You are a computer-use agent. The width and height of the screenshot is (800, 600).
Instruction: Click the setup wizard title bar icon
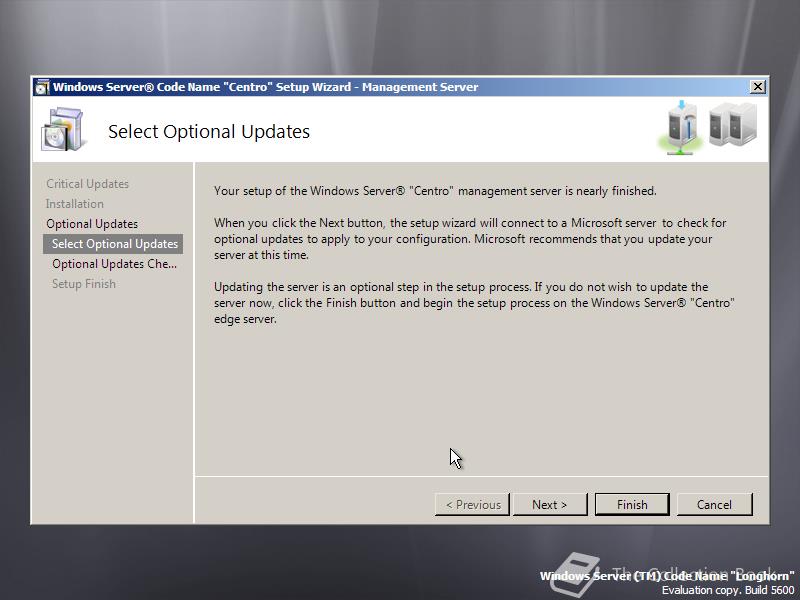coord(42,87)
